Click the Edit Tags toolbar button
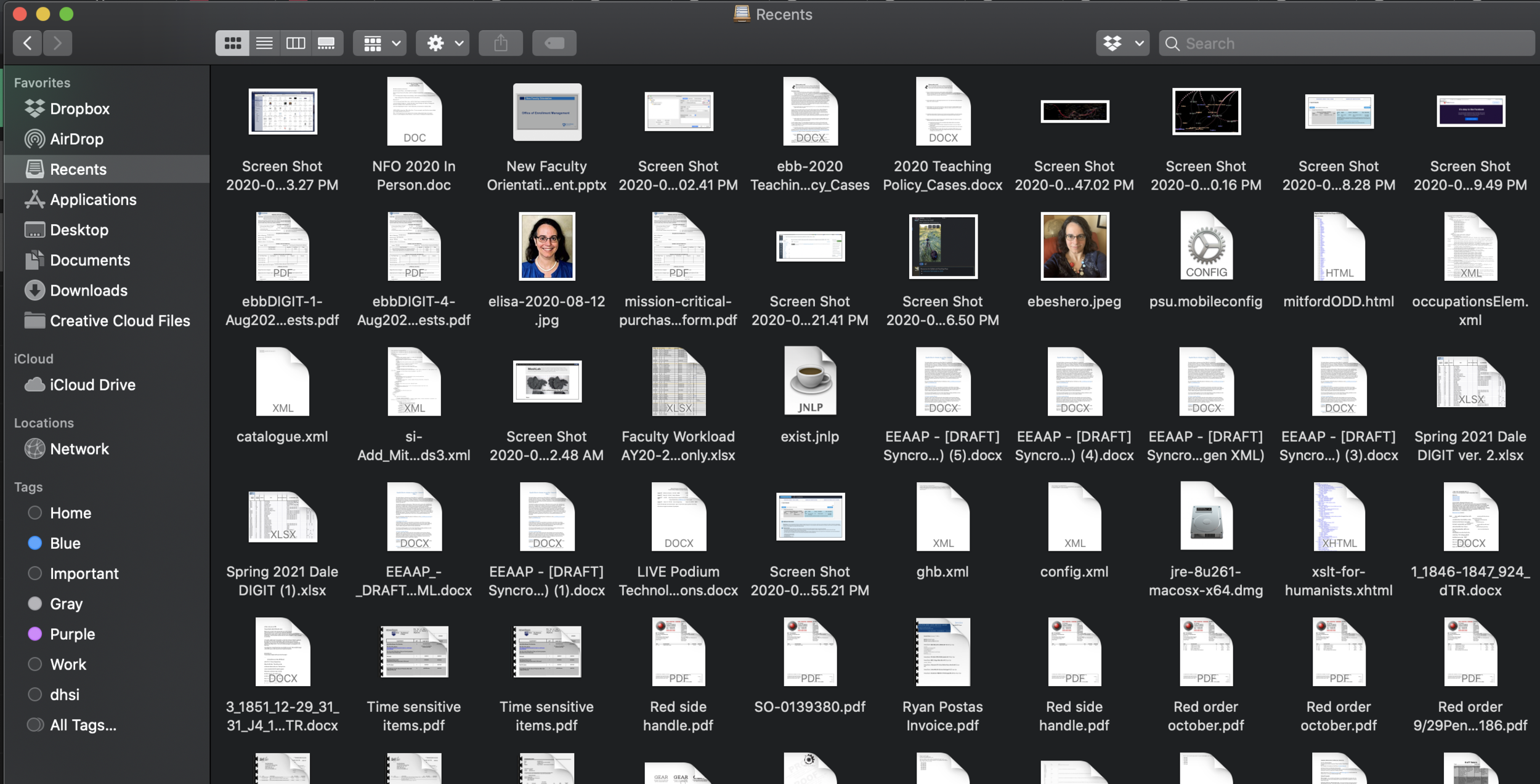Viewport: 1540px width, 784px height. click(x=554, y=43)
